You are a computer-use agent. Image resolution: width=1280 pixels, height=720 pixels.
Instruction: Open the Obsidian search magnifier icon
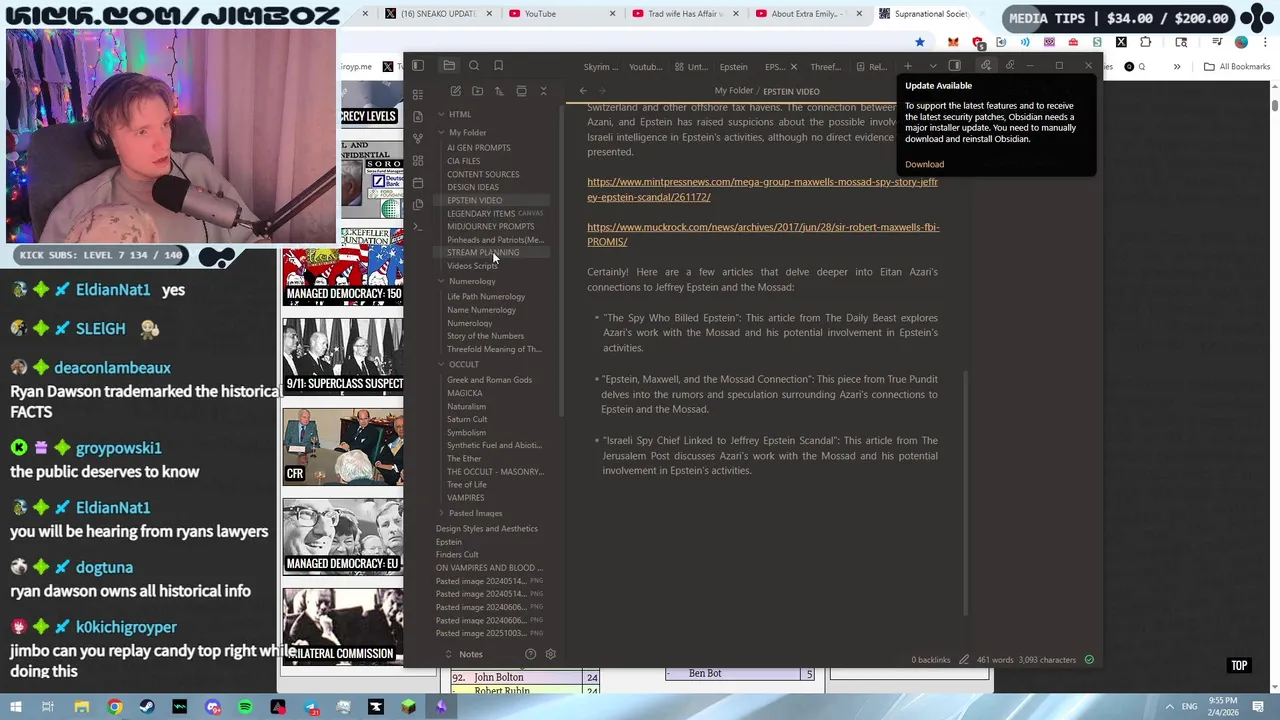[x=474, y=66]
